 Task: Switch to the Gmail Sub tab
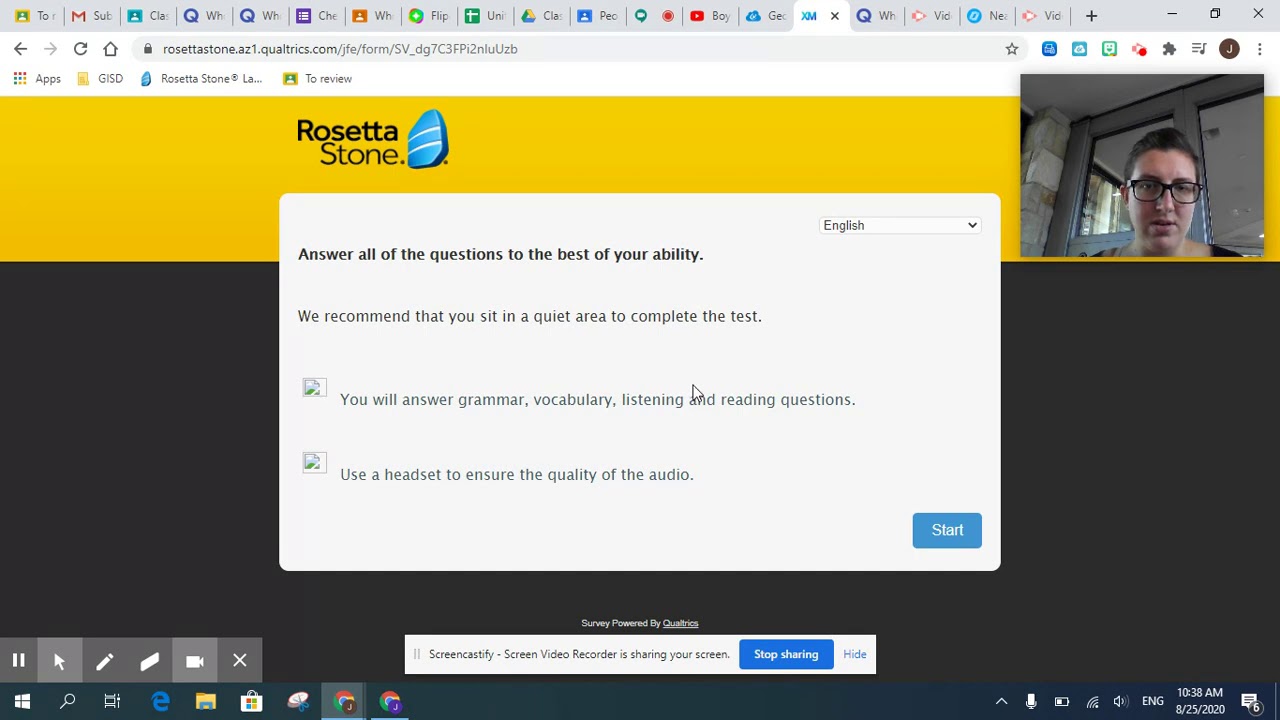[90, 16]
